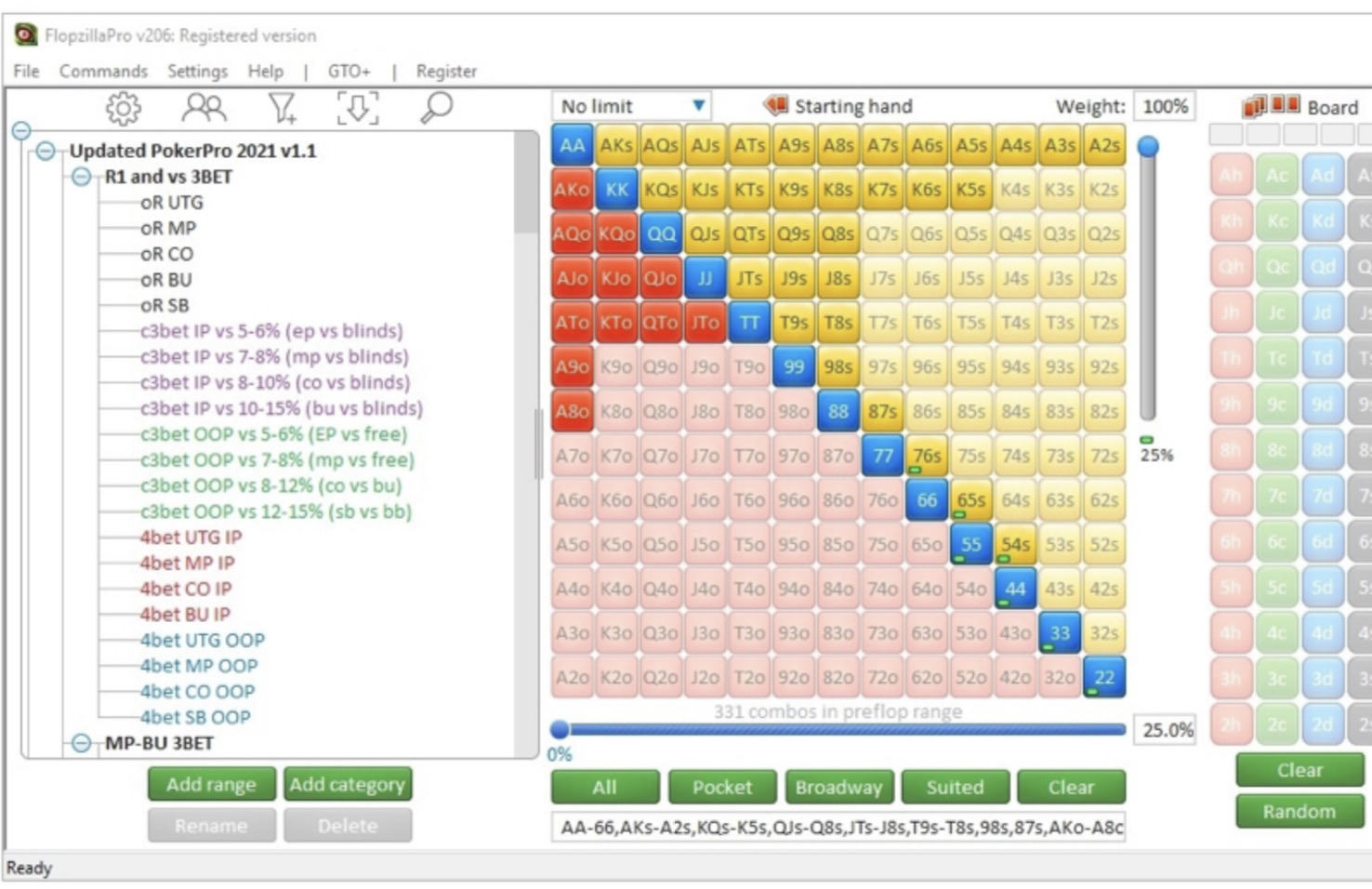Click the Weight 100% field

pyautogui.click(x=1166, y=106)
